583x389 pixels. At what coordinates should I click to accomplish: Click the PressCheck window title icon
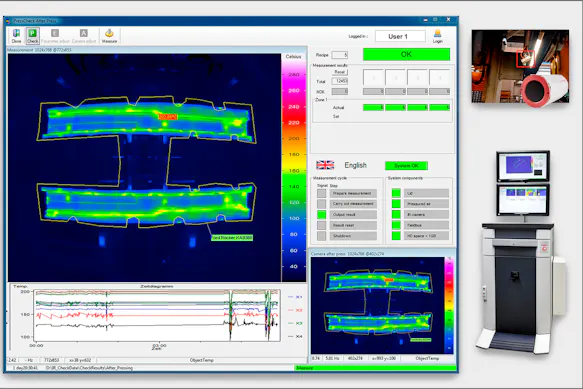[8, 21]
